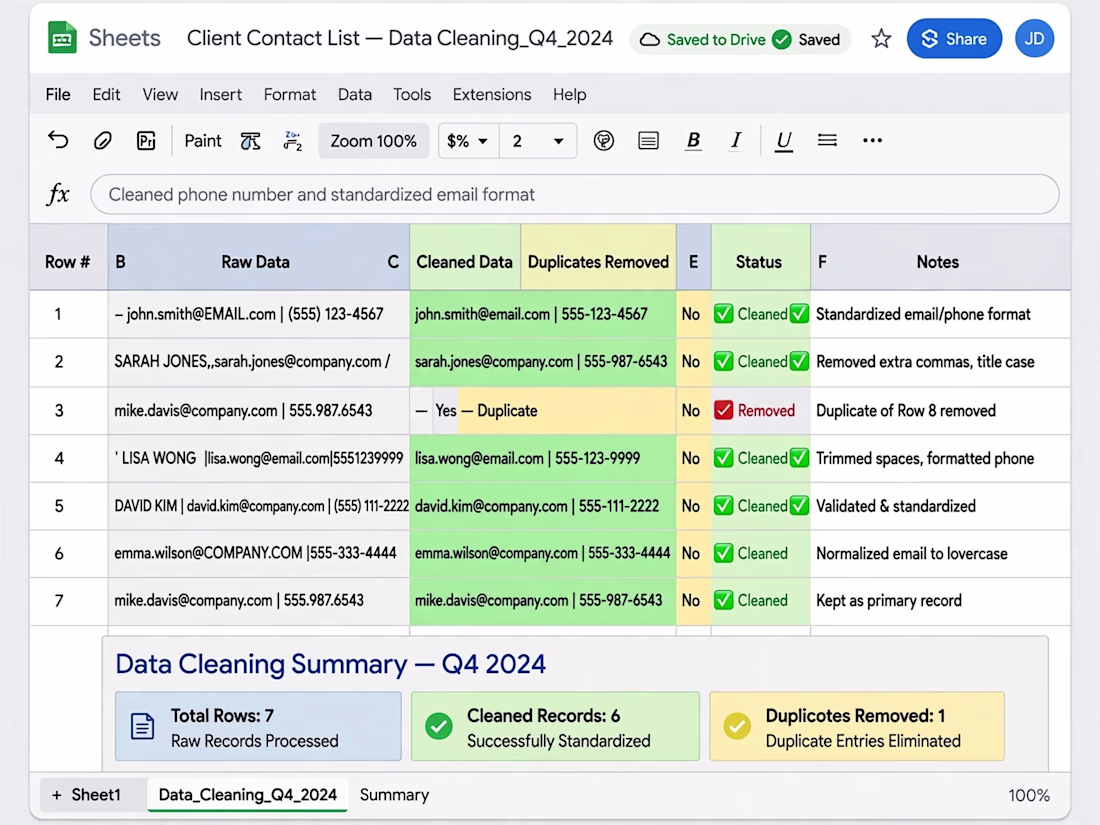Open the $% number format dropdown
Screen dimensions: 1100x825
tap(468, 141)
